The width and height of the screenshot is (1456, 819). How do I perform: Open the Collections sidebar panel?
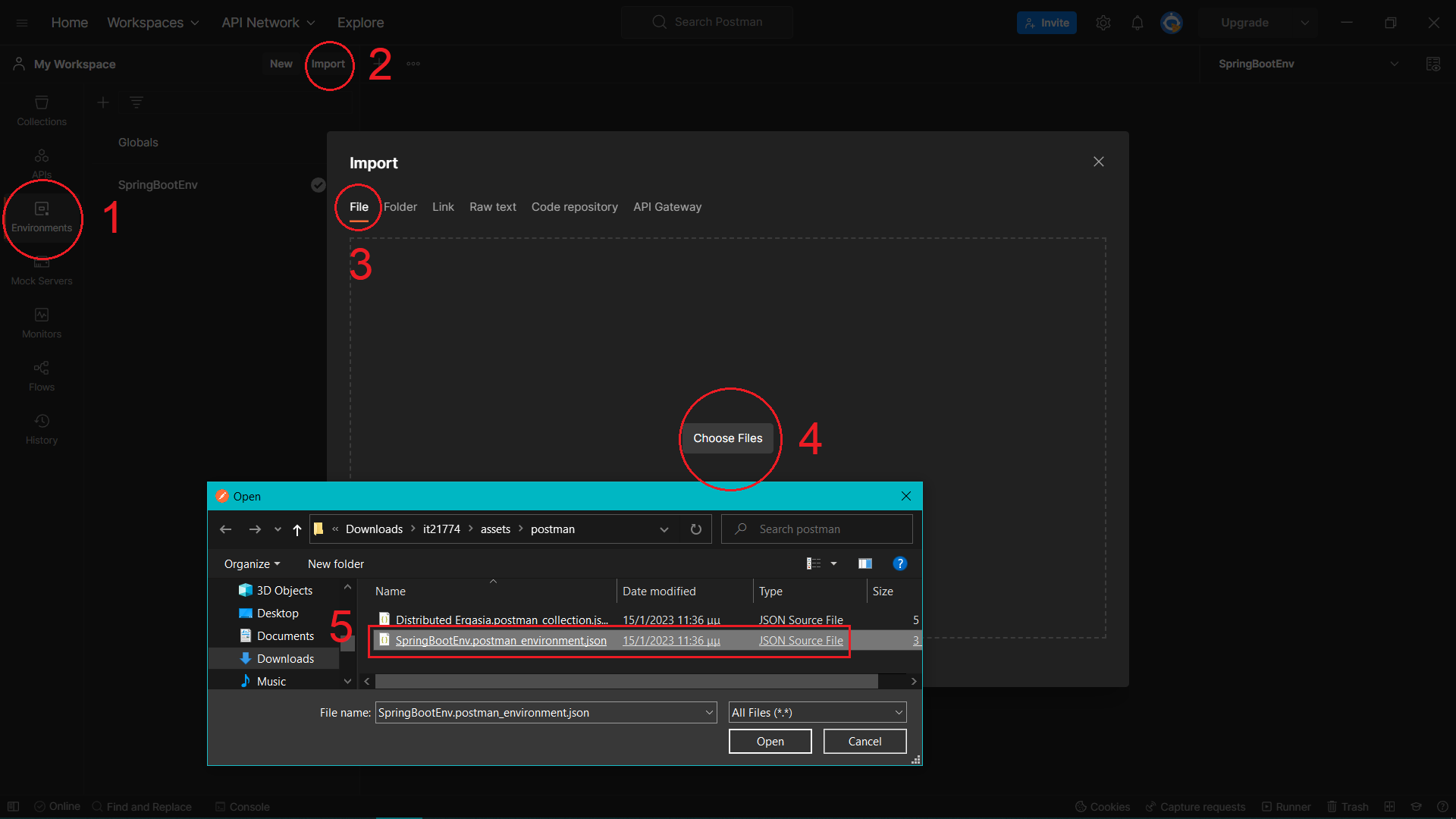[x=42, y=111]
